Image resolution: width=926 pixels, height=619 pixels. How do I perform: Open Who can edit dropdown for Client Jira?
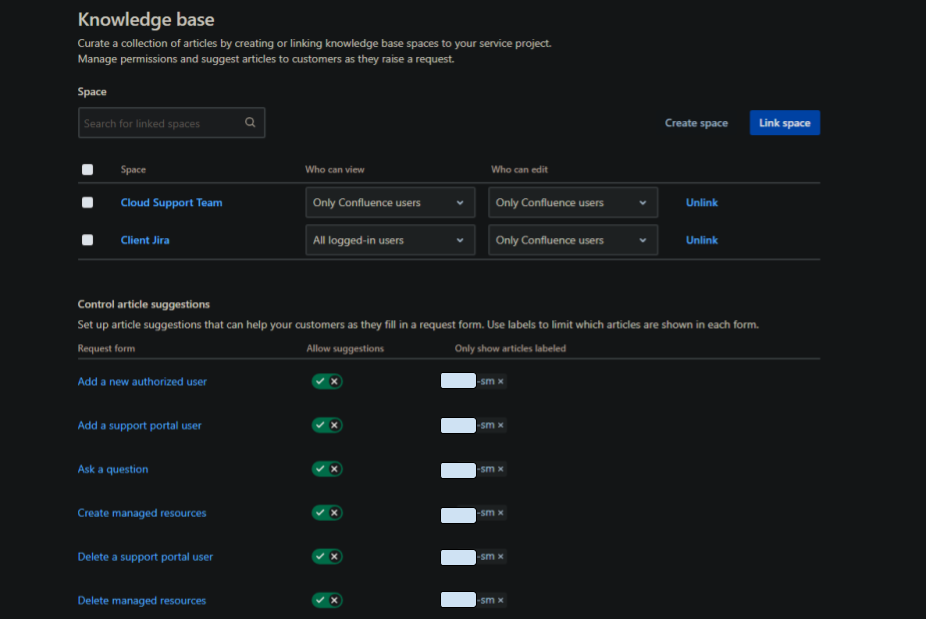573,240
